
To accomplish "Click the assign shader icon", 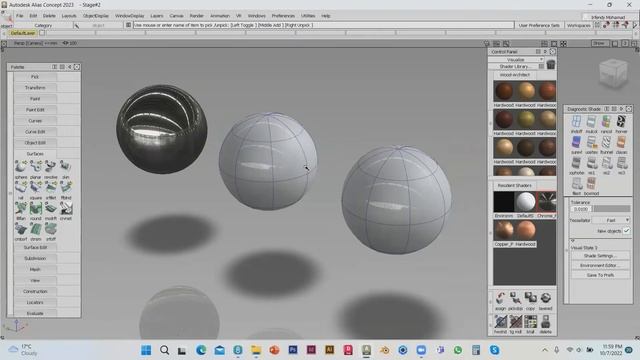I will tap(500, 298).
